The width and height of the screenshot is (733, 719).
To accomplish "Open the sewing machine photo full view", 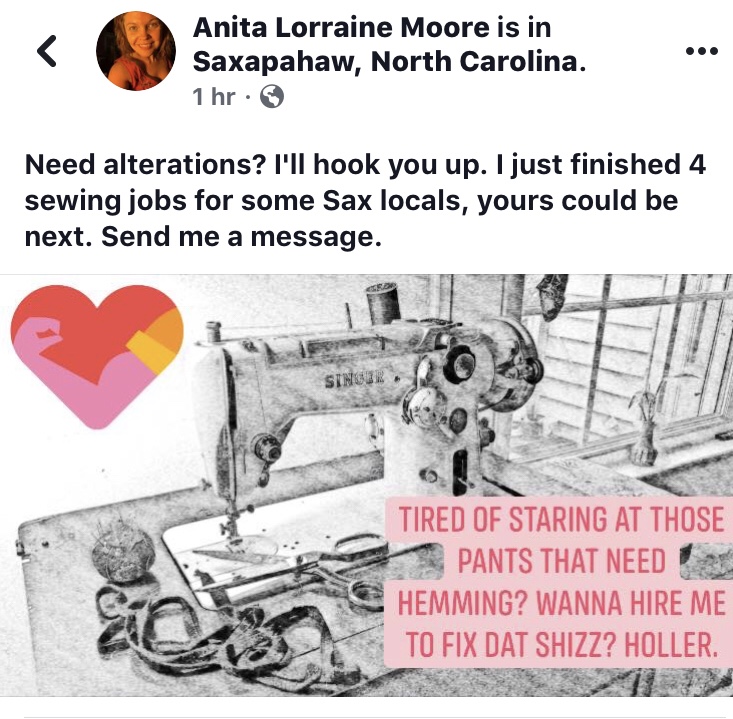I will [366, 485].
